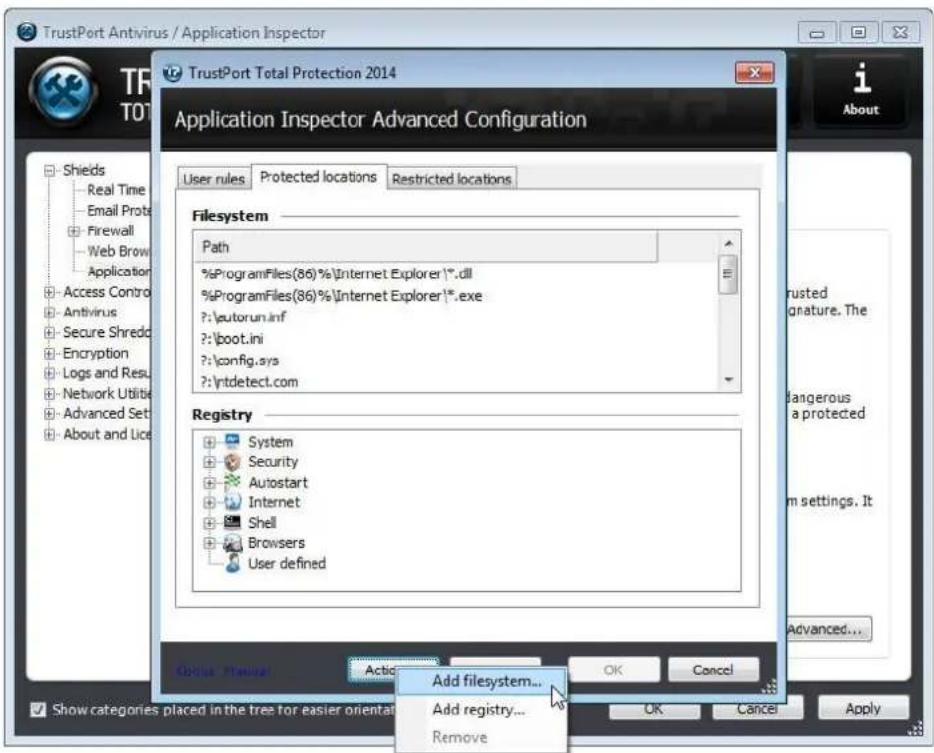934x753 pixels.
Task: Expand the Security registry node
Action: 209,462
